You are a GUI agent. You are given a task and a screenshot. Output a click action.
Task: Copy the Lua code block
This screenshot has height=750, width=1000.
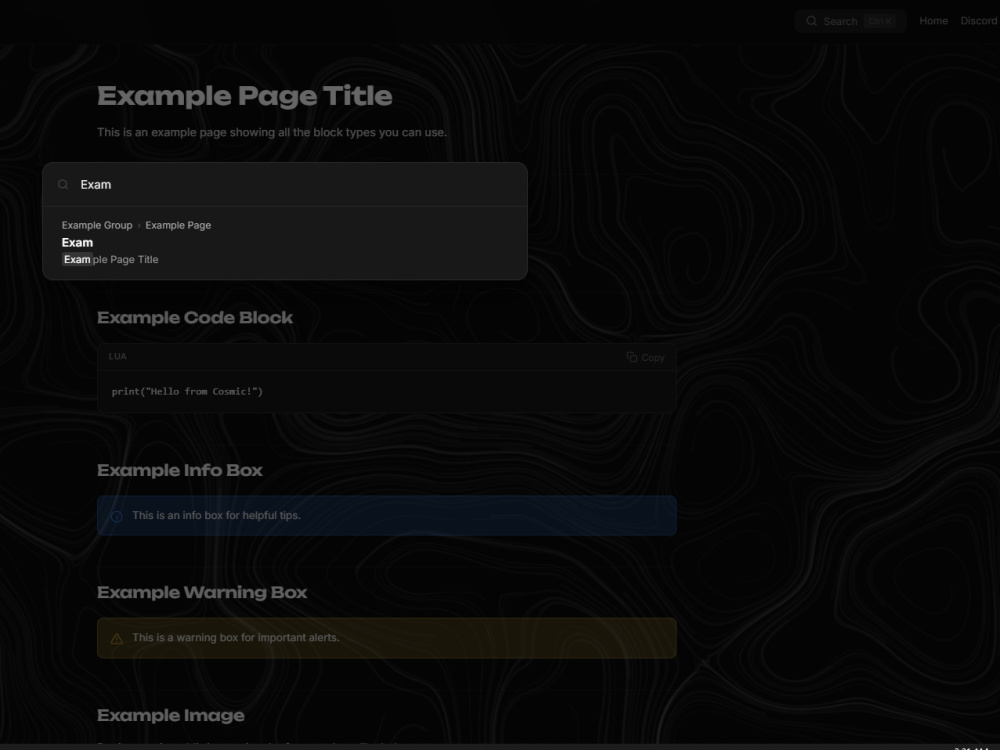(645, 358)
